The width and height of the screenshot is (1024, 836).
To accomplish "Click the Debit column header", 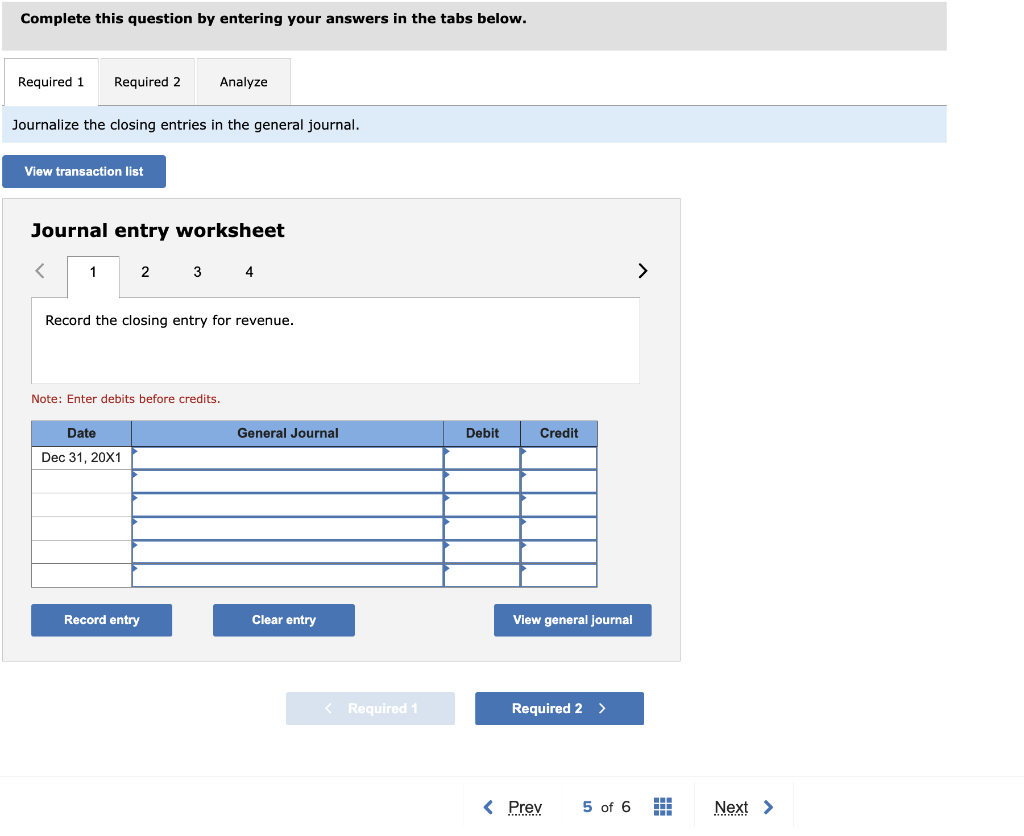I will (482, 433).
